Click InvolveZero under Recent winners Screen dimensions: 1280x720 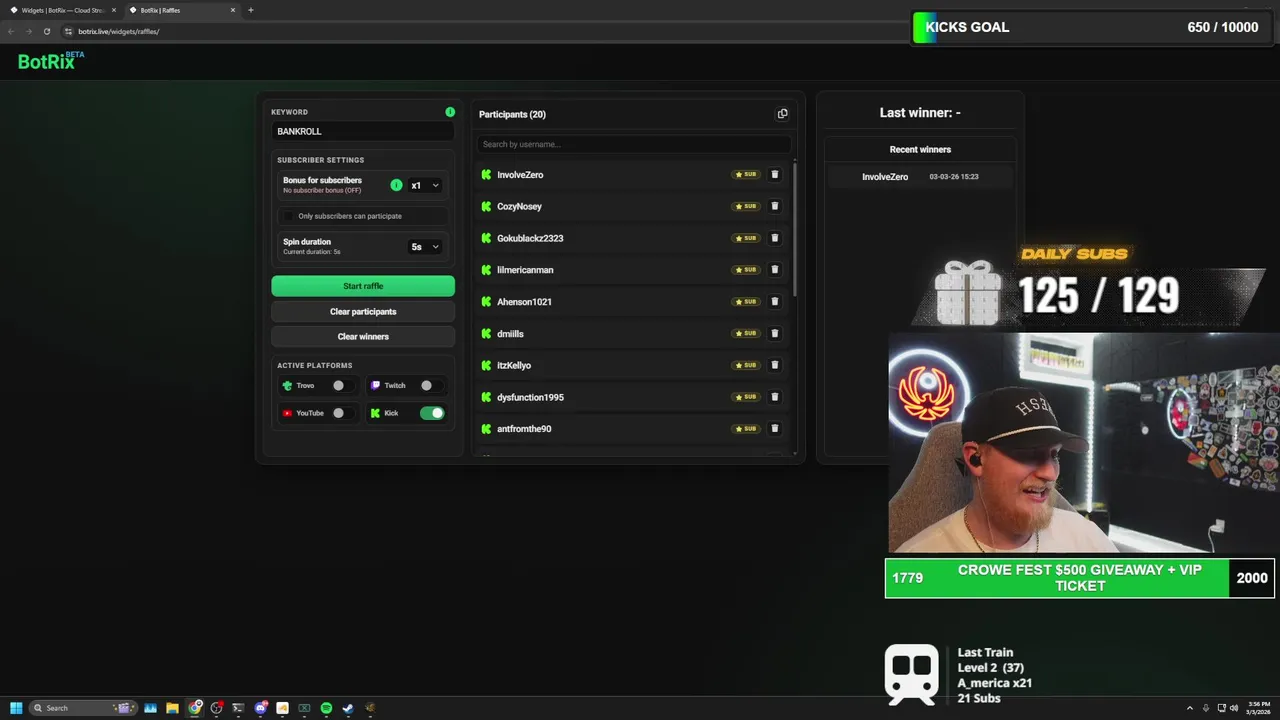[x=885, y=177]
